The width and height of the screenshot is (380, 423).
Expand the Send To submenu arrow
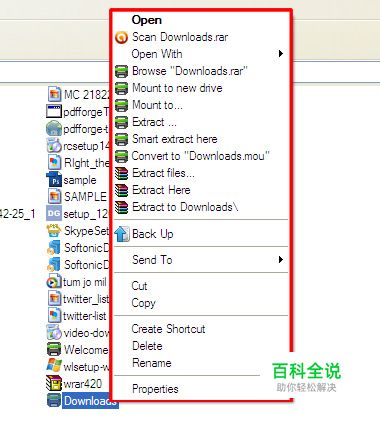coord(281,259)
